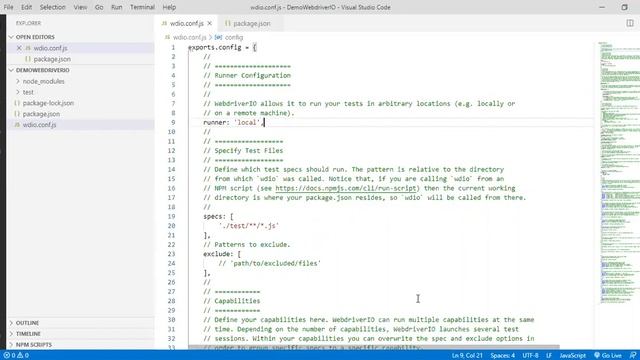Open the View menu
Screen dimensions: 640x360
pyautogui.click(x=80, y=7)
